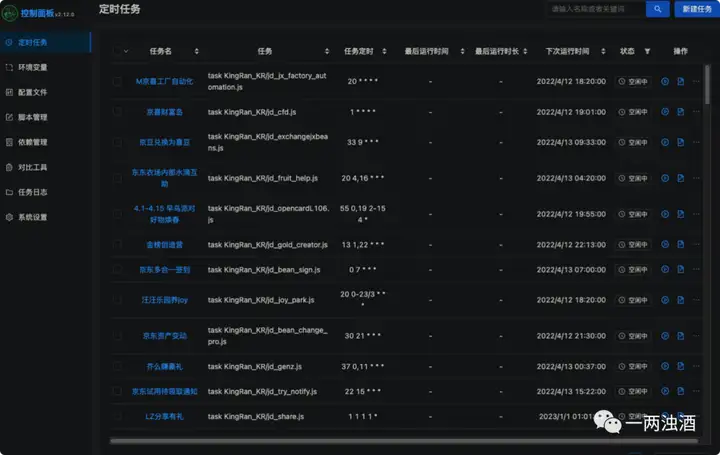Click the table's vertical scrollbar thumb
The height and width of the screenshot is (455, 720).
[x=707, y=84]
